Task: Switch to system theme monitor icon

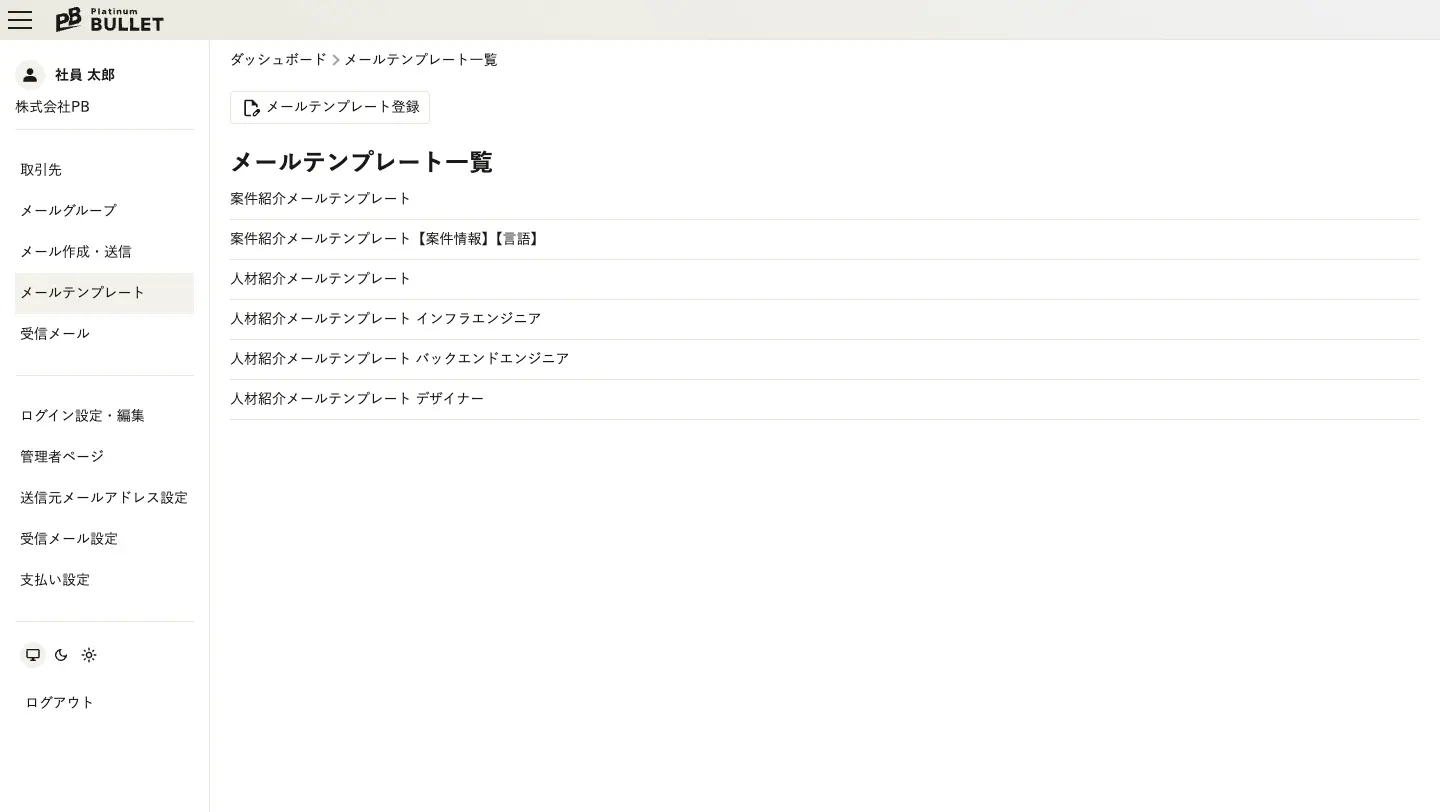Action: click(33, 655)
